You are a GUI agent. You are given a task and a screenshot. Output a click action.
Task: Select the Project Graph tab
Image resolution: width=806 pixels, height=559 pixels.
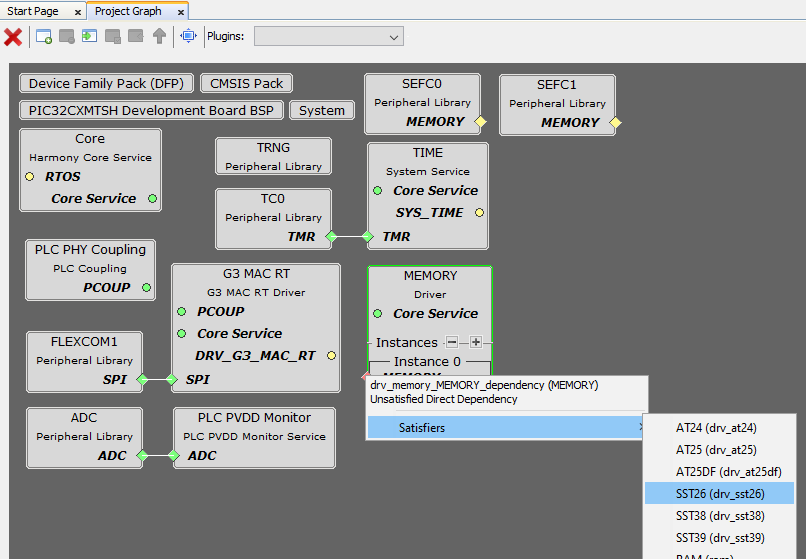click(128, 11)
